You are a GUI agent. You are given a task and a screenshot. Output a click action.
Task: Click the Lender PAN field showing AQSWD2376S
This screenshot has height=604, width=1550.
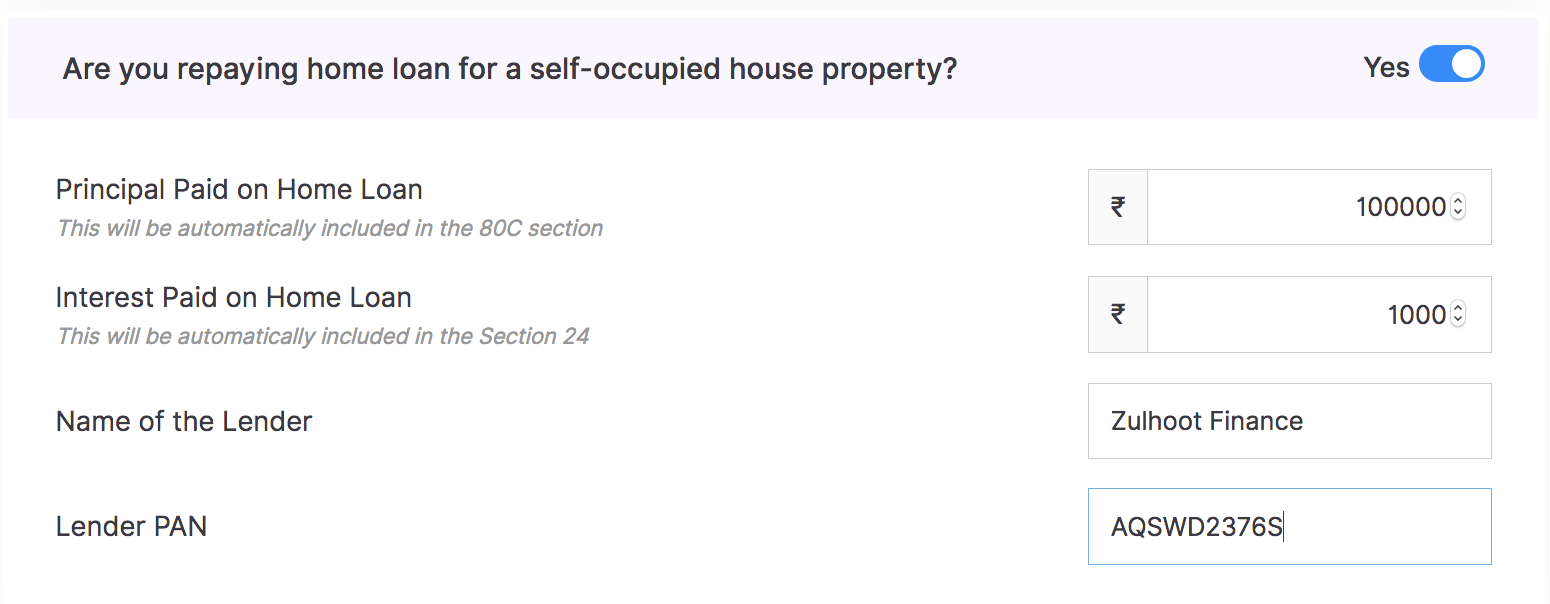pyautogui.click(x=1290, y=526)
